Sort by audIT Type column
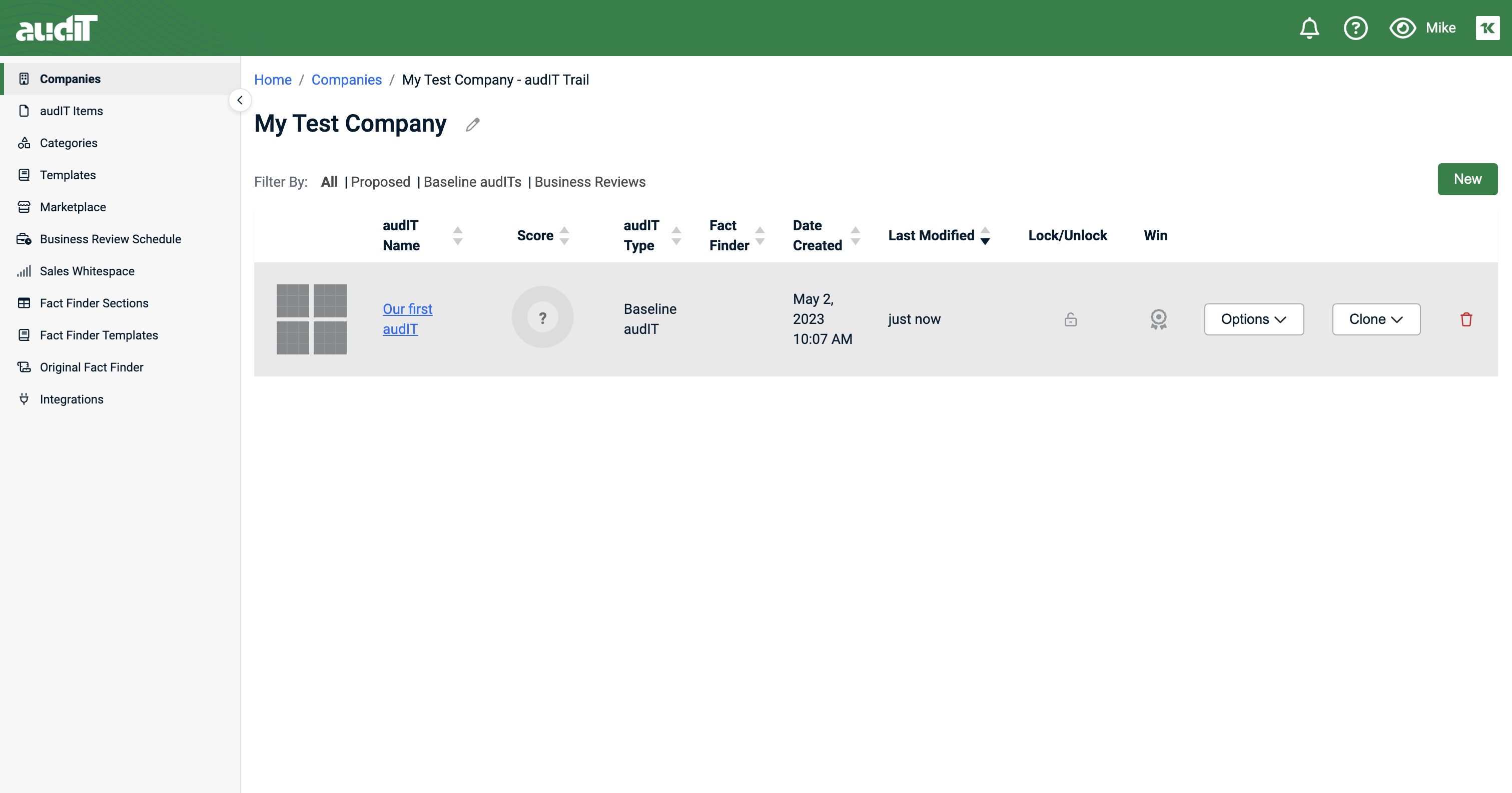Viewport: 1512px width, 793px height. pyautogui.click(x=676, y=236)
